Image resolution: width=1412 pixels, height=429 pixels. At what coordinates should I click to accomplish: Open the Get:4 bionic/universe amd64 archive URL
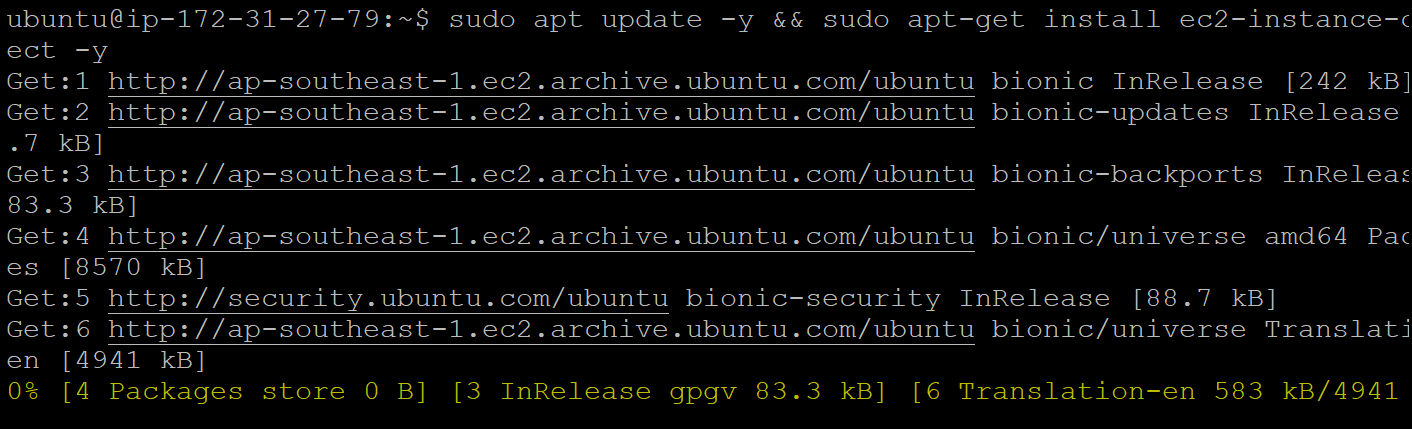point(541,237)
